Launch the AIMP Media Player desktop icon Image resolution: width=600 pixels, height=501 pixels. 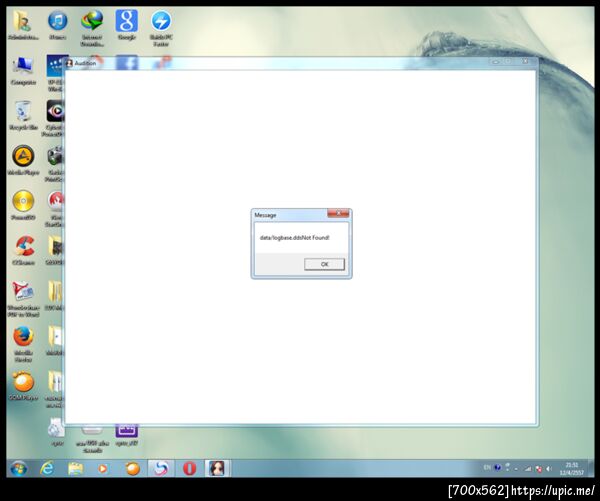(23, 160)
